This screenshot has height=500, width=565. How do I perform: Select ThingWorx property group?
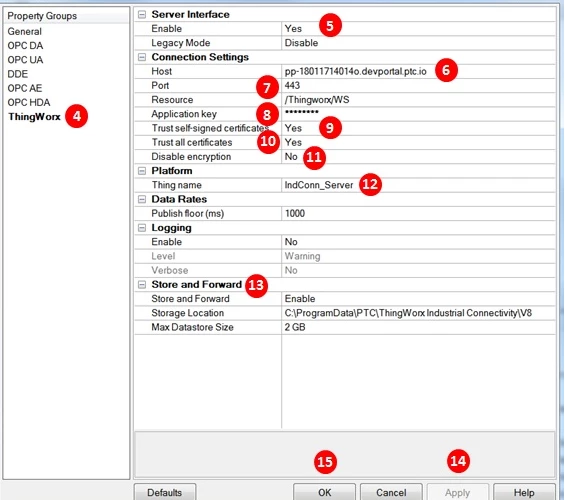tap(34, 117)
